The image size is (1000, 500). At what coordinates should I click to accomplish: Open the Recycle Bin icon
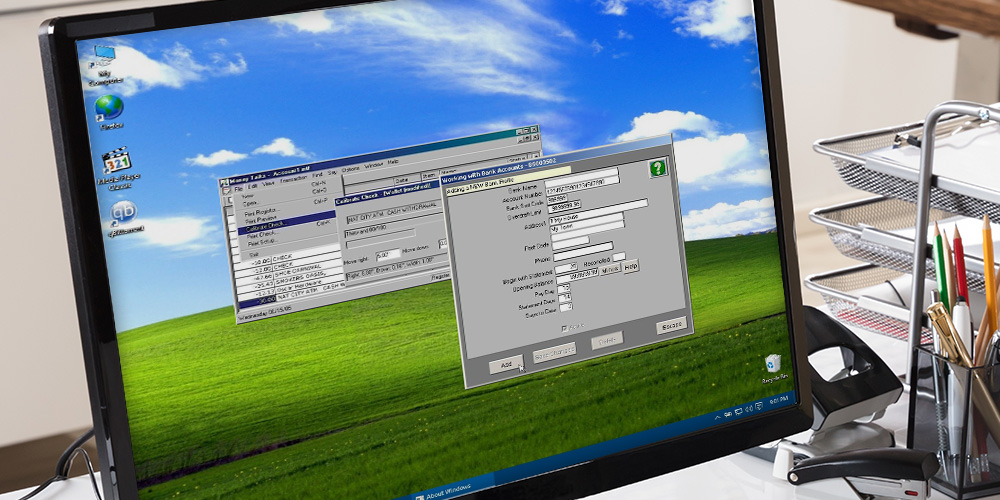(x=774, y=369)
